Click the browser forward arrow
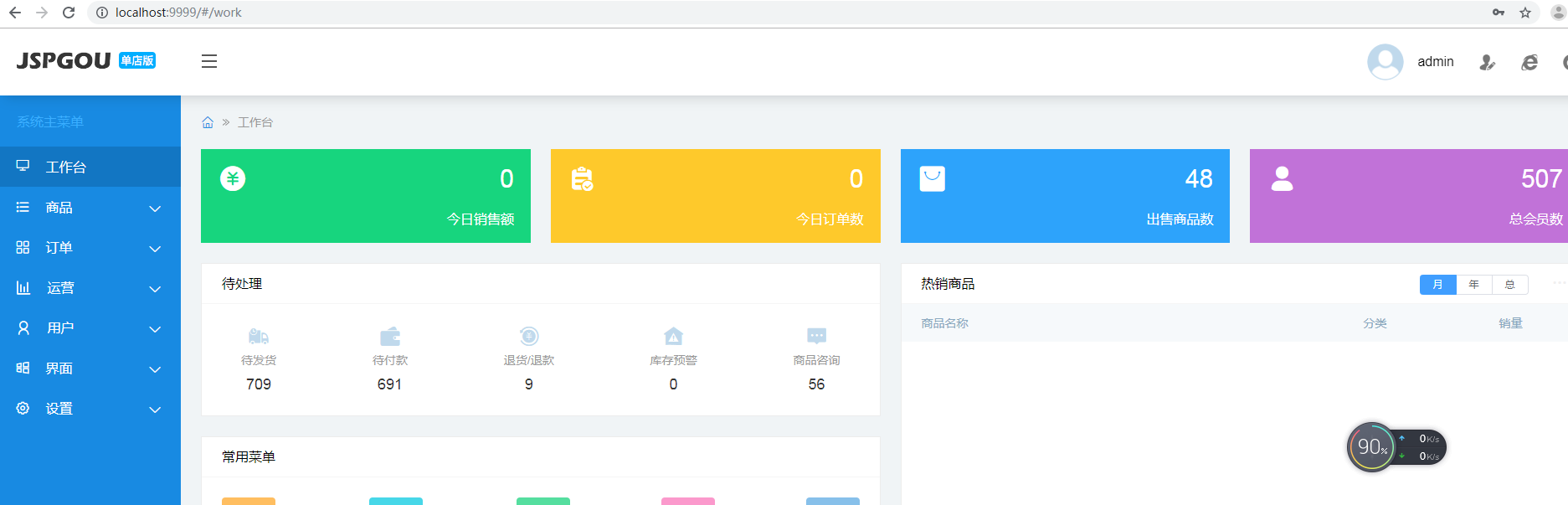This screenshot has height=505, width=1568. pos(42,13)
